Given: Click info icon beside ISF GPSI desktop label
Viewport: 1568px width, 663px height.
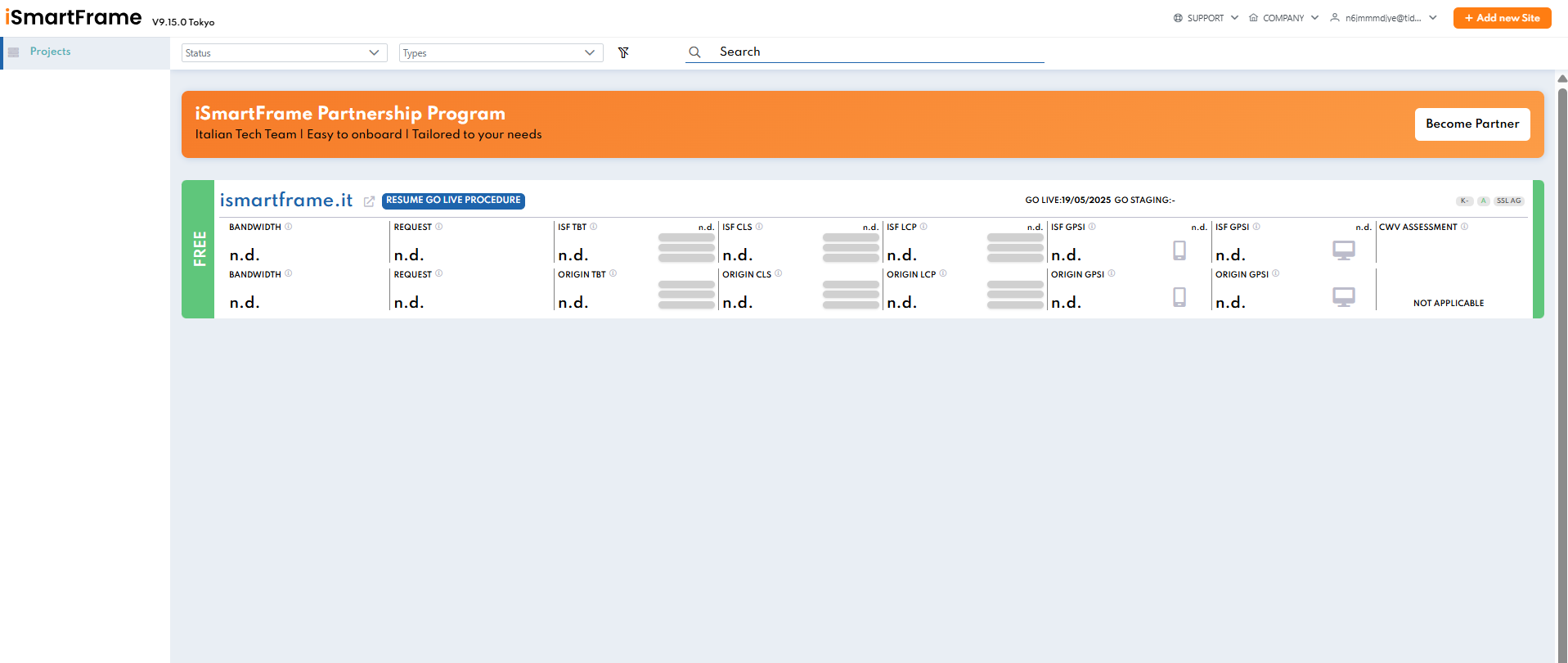Looking at the screenshot, I should pyautogui.click(x=1256, y=227).
